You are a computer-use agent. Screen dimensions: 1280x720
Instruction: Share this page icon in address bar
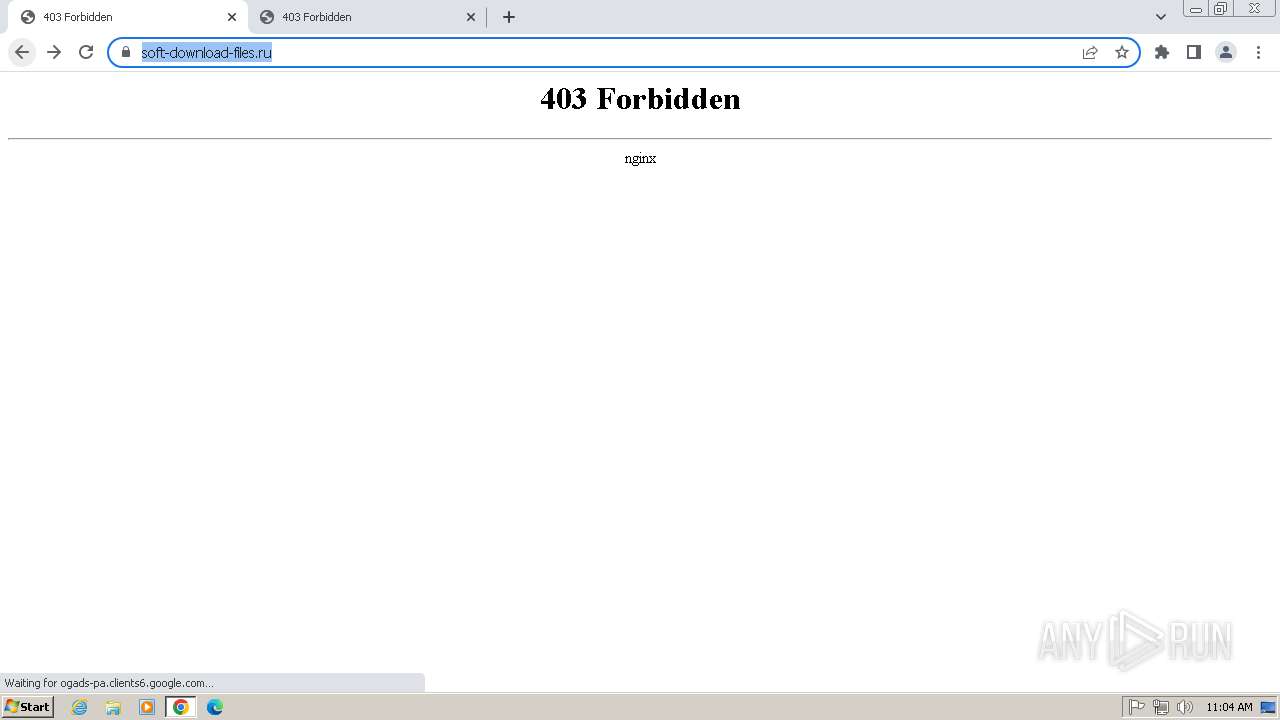pos(1090,52)
